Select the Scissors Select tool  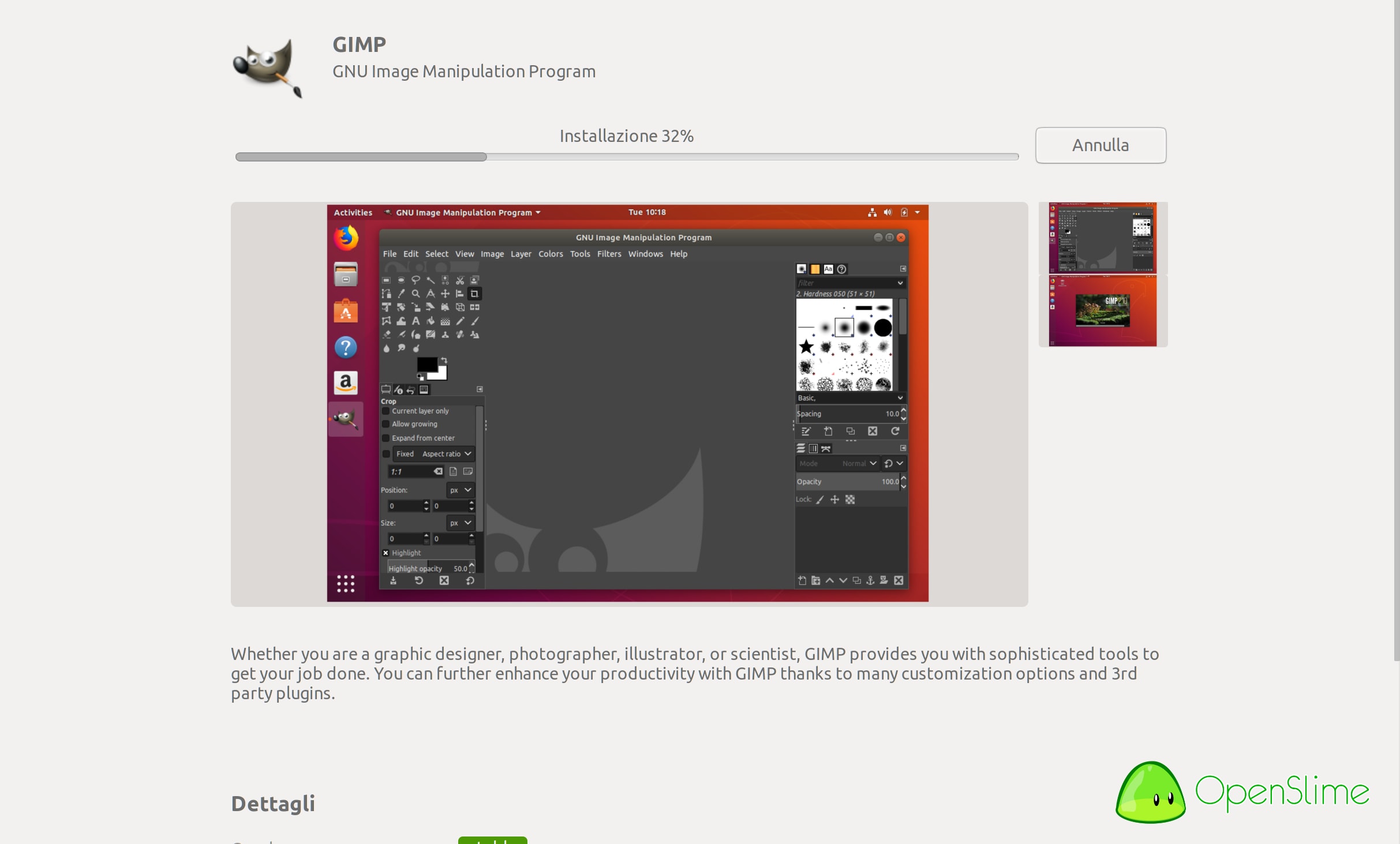460,280
